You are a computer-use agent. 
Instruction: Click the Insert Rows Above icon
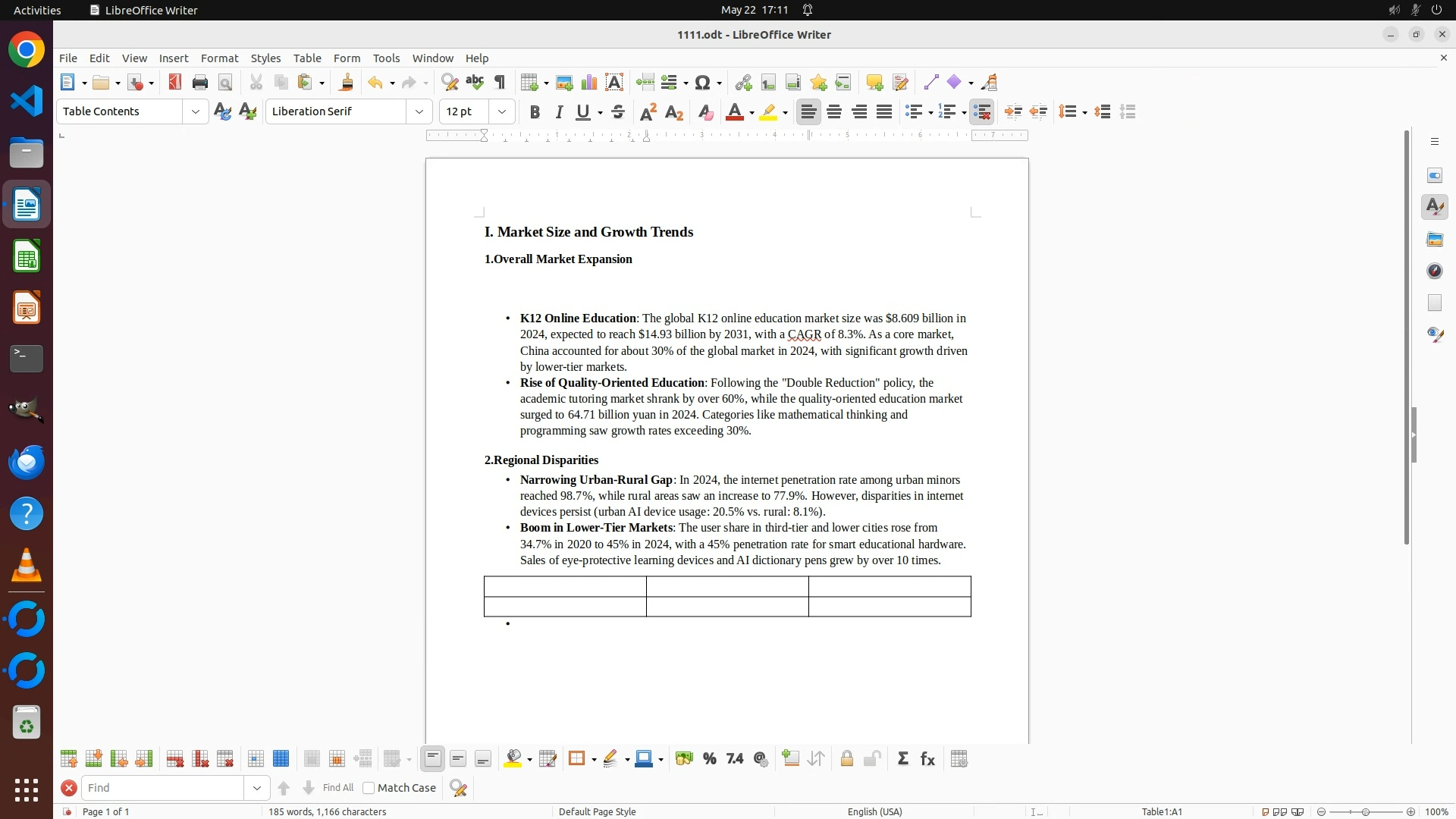tap(68, 759)
